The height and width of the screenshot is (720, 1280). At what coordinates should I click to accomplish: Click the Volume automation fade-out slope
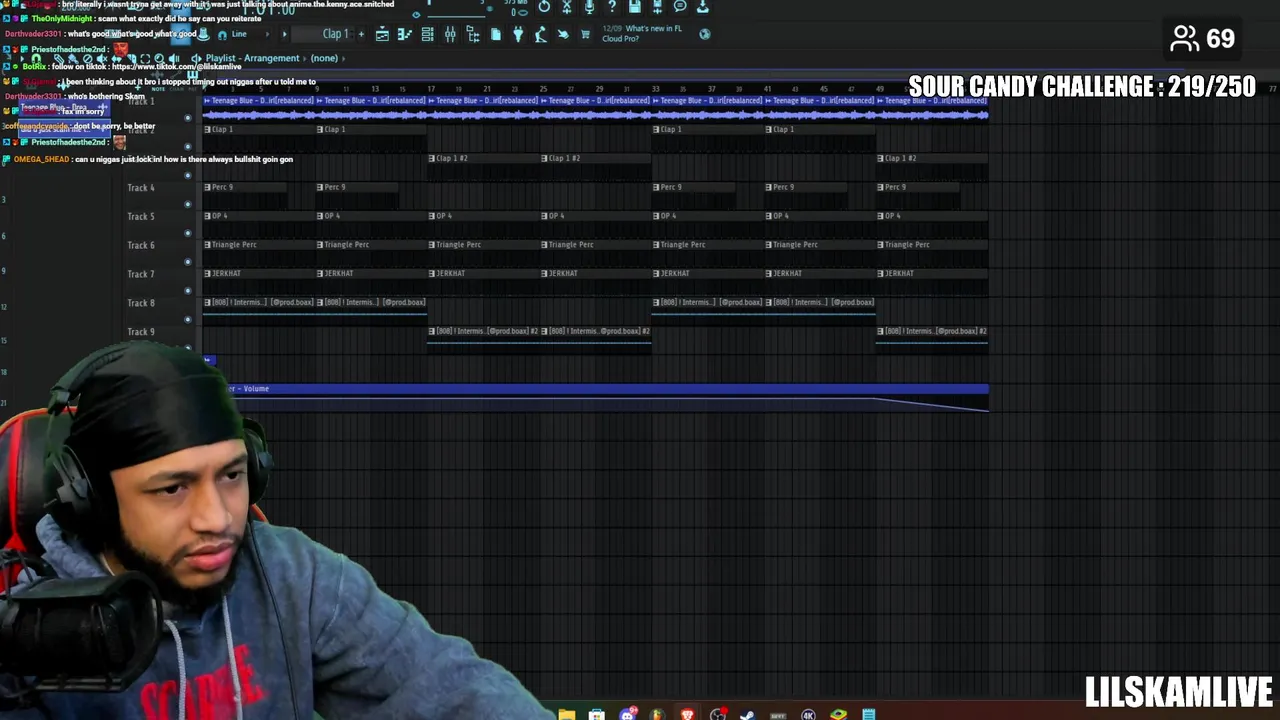pos(930,403)
